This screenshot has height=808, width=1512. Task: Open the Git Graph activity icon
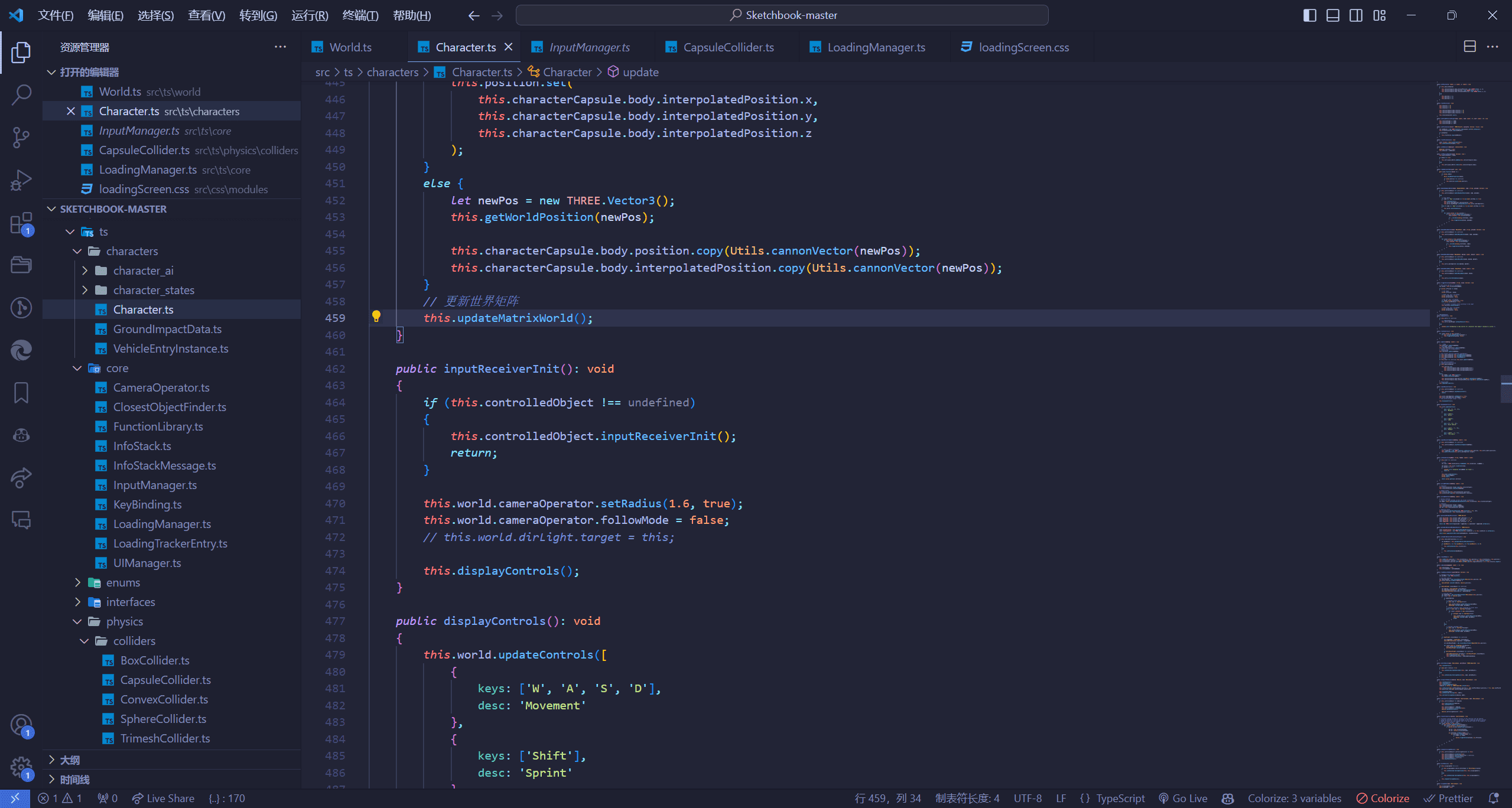21,307
